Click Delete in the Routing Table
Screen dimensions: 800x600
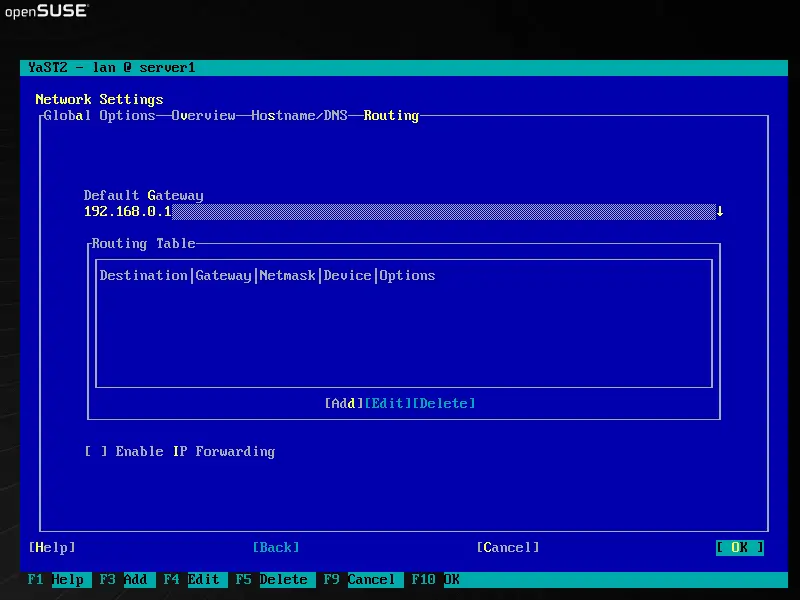(444, 404)
